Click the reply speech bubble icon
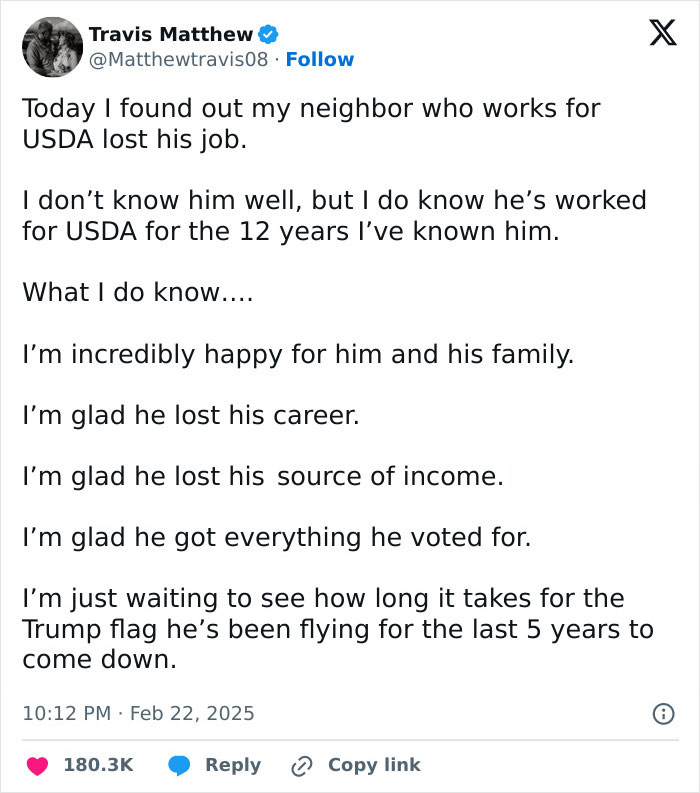Viewport: 700px width, 793px height. 180,765
